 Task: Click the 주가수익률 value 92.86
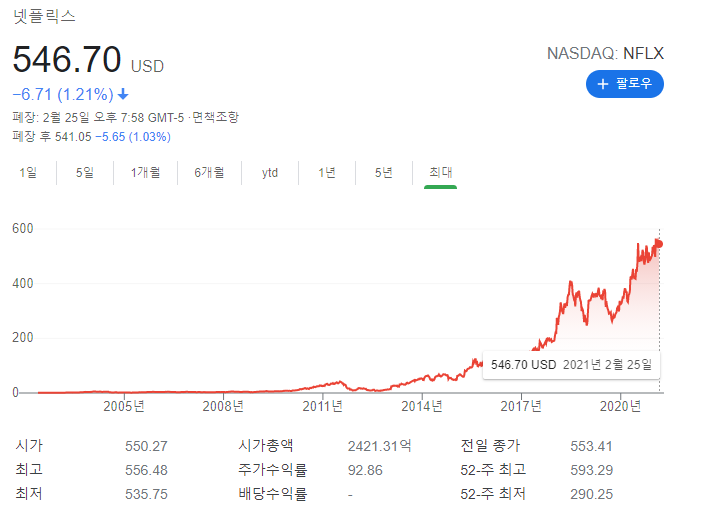(x=365, y=470)
